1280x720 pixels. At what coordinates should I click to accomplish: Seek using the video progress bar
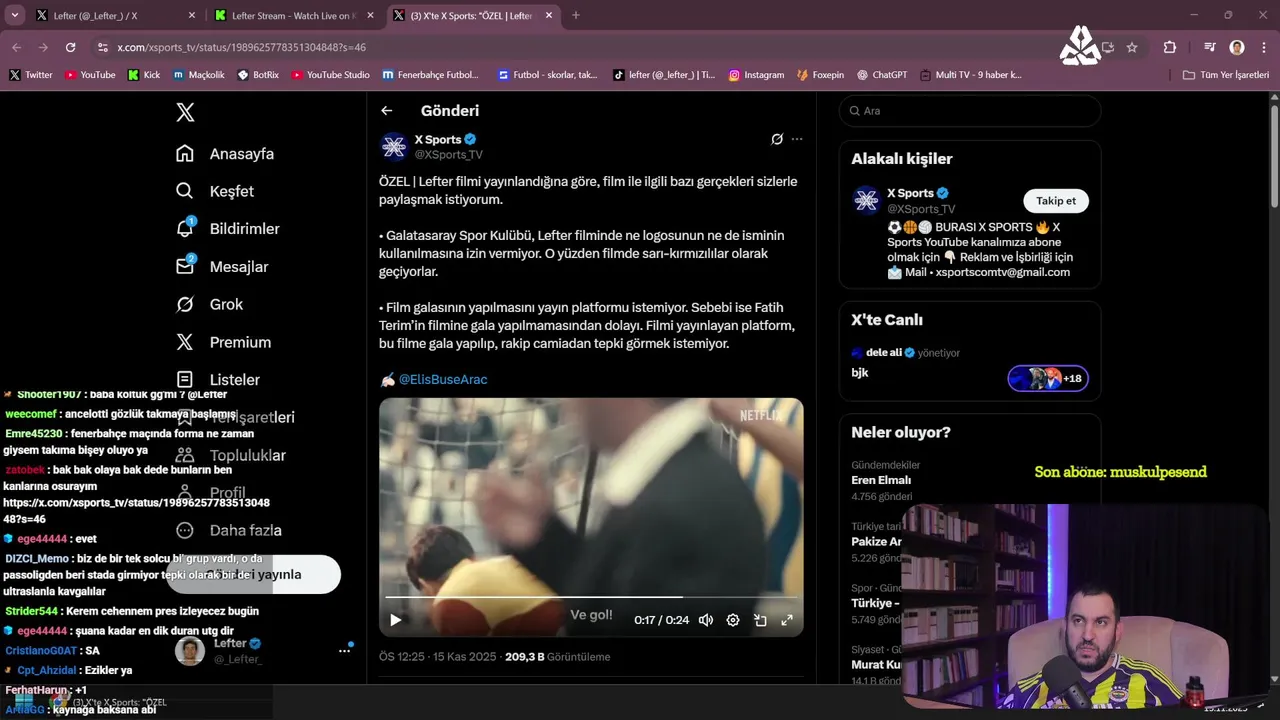pos(591,597)
